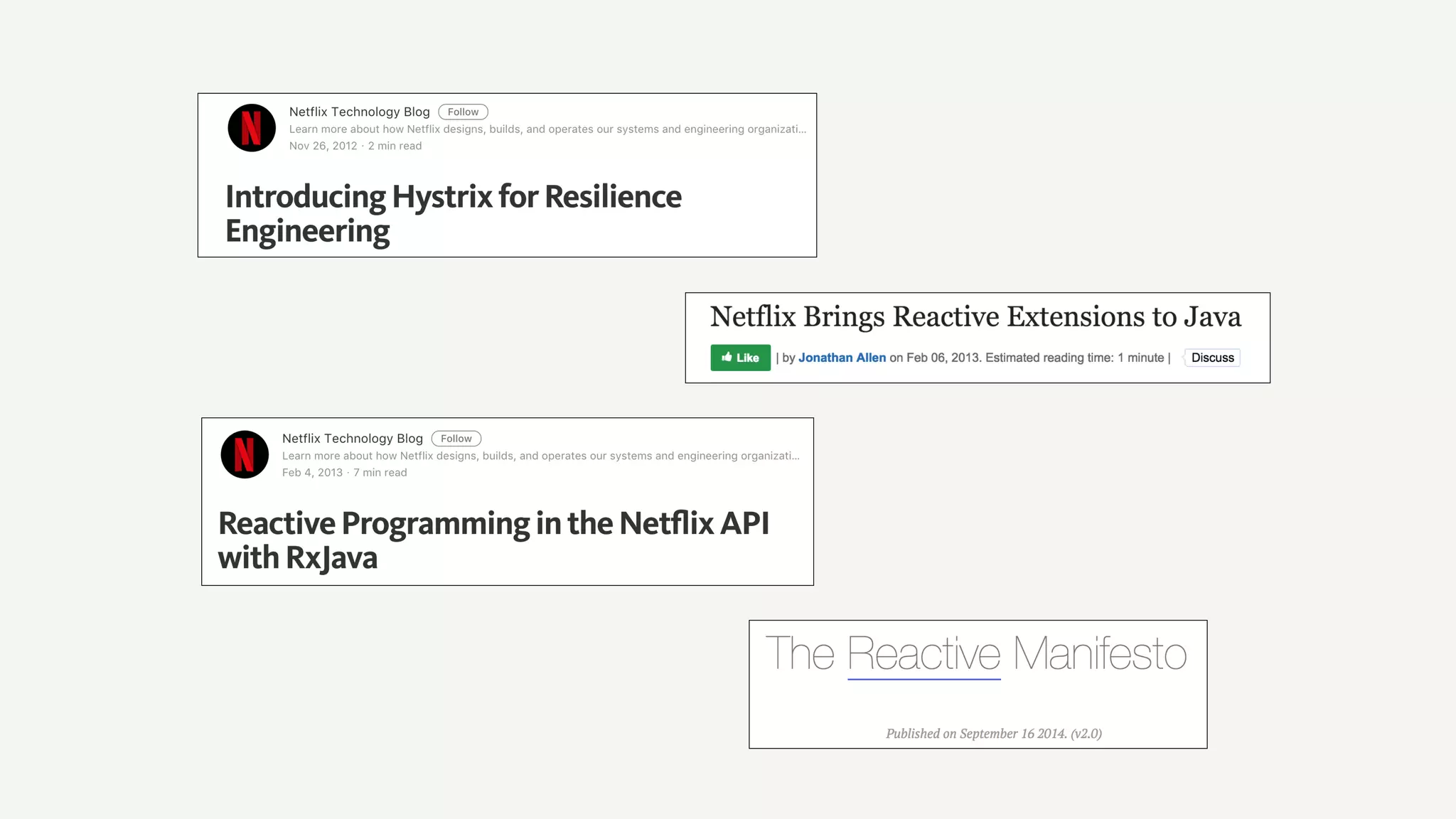Click the Netflix logo beside the Hystrix post

(252, 128)
